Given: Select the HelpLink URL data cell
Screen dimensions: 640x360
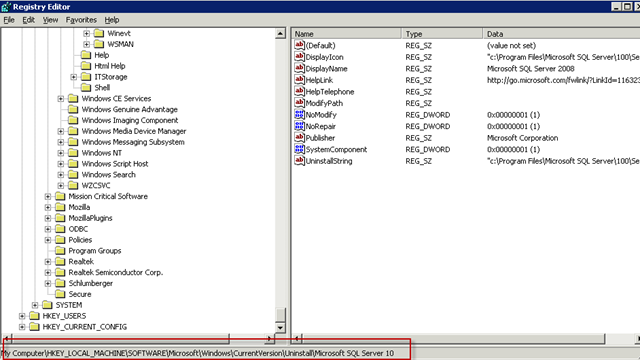Looking at the screenshot, I should (563, 80).
